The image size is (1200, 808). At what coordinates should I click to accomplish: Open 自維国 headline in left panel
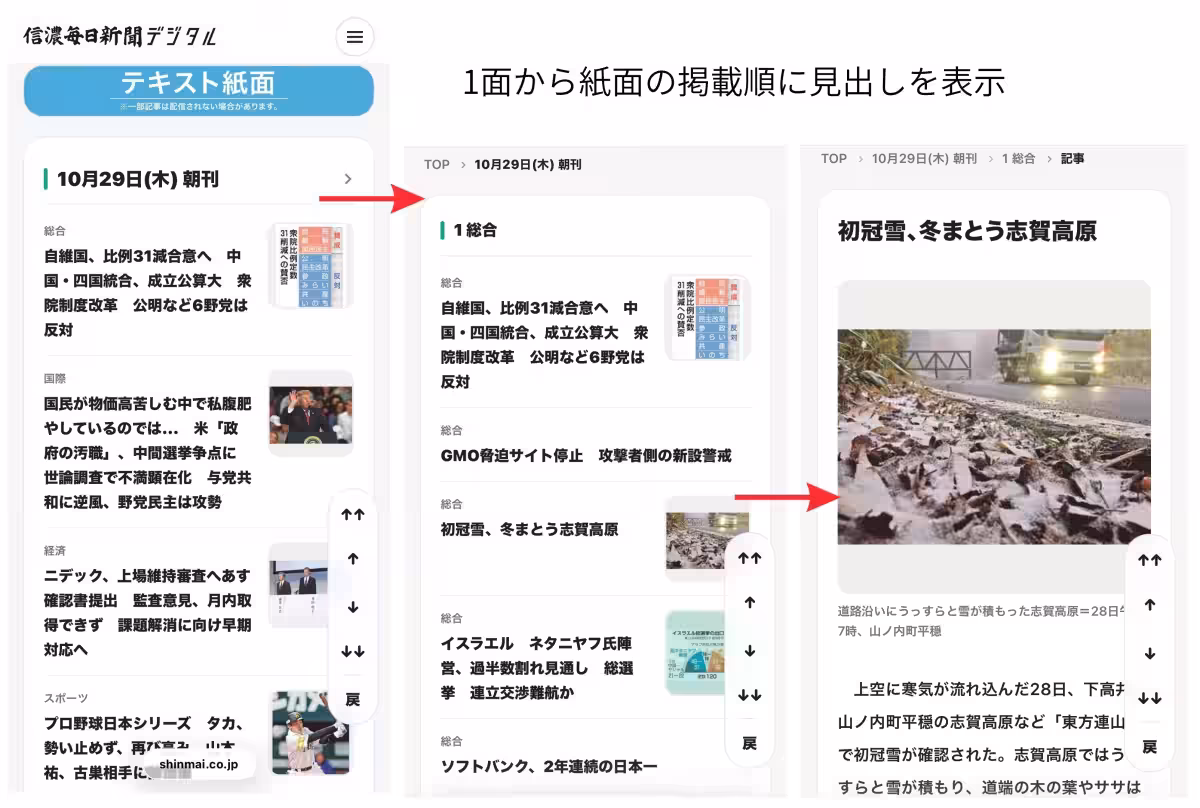tap(148, 292)
